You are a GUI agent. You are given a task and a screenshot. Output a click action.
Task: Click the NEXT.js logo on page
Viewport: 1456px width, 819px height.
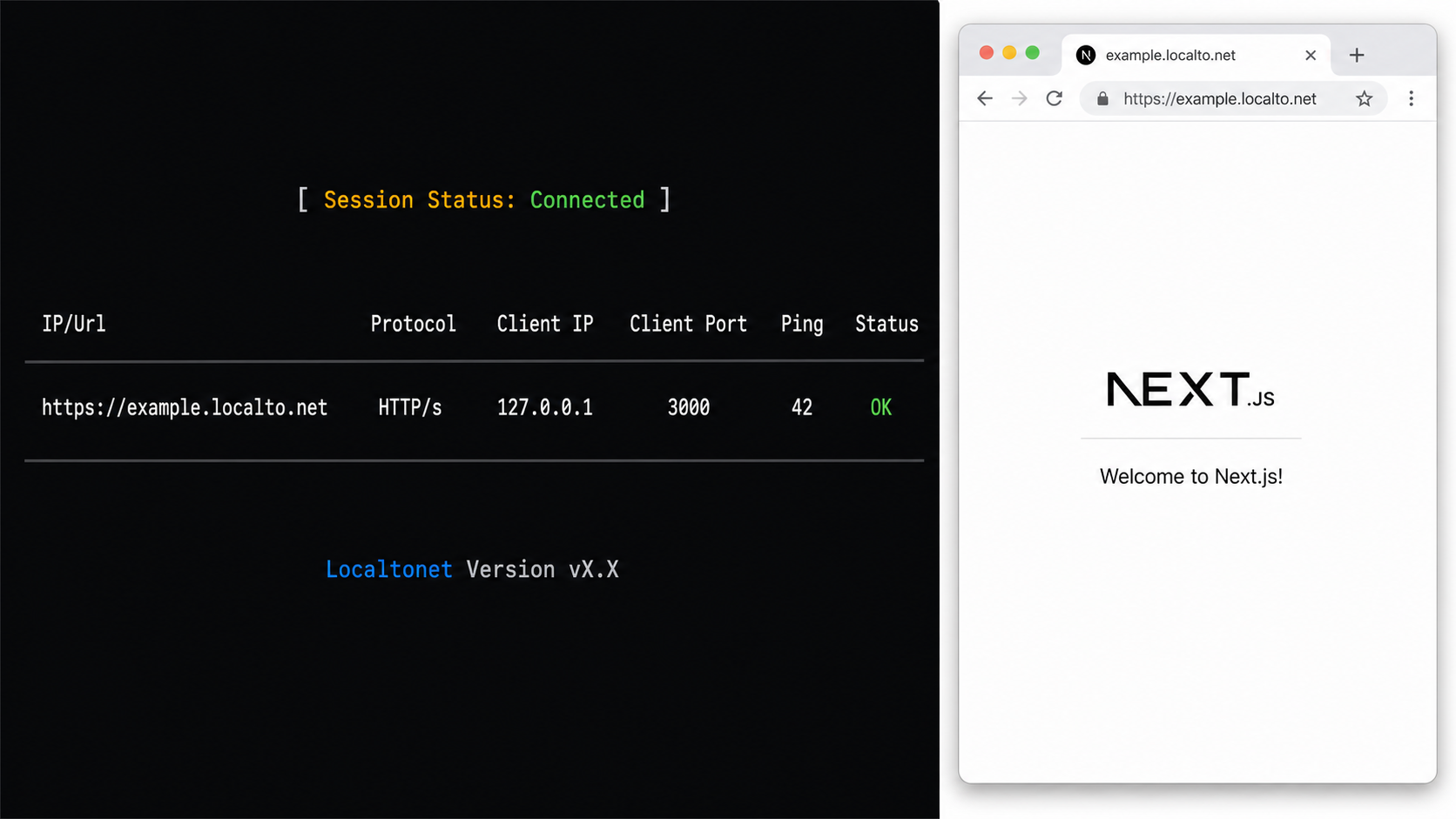click(x=1190, y=389)
